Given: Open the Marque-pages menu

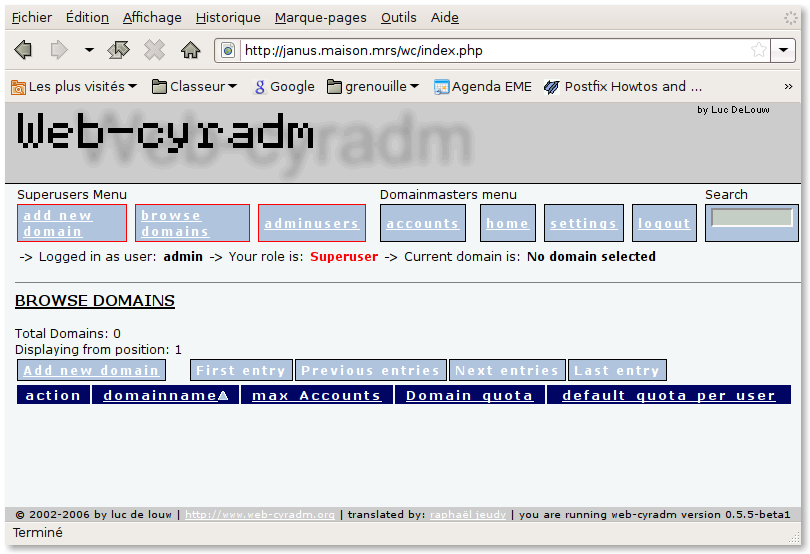Looking at the screenshot, I should [320, 17].
